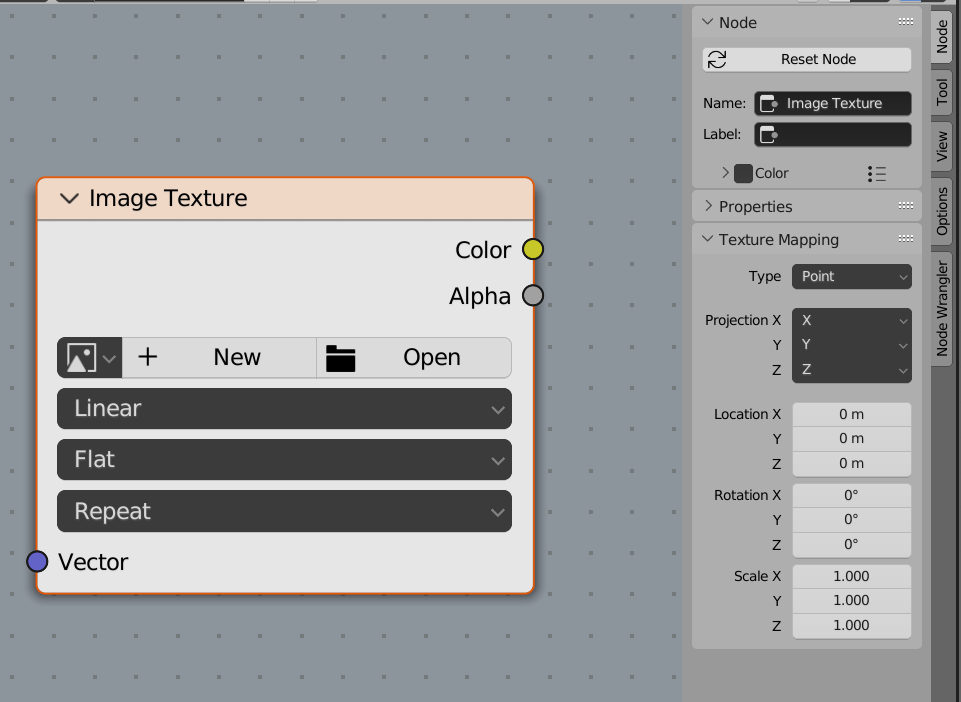The height and width of the screenshot is (702, 961).
Task: Click the Node panel drag grip
Action: pos(905,21)
